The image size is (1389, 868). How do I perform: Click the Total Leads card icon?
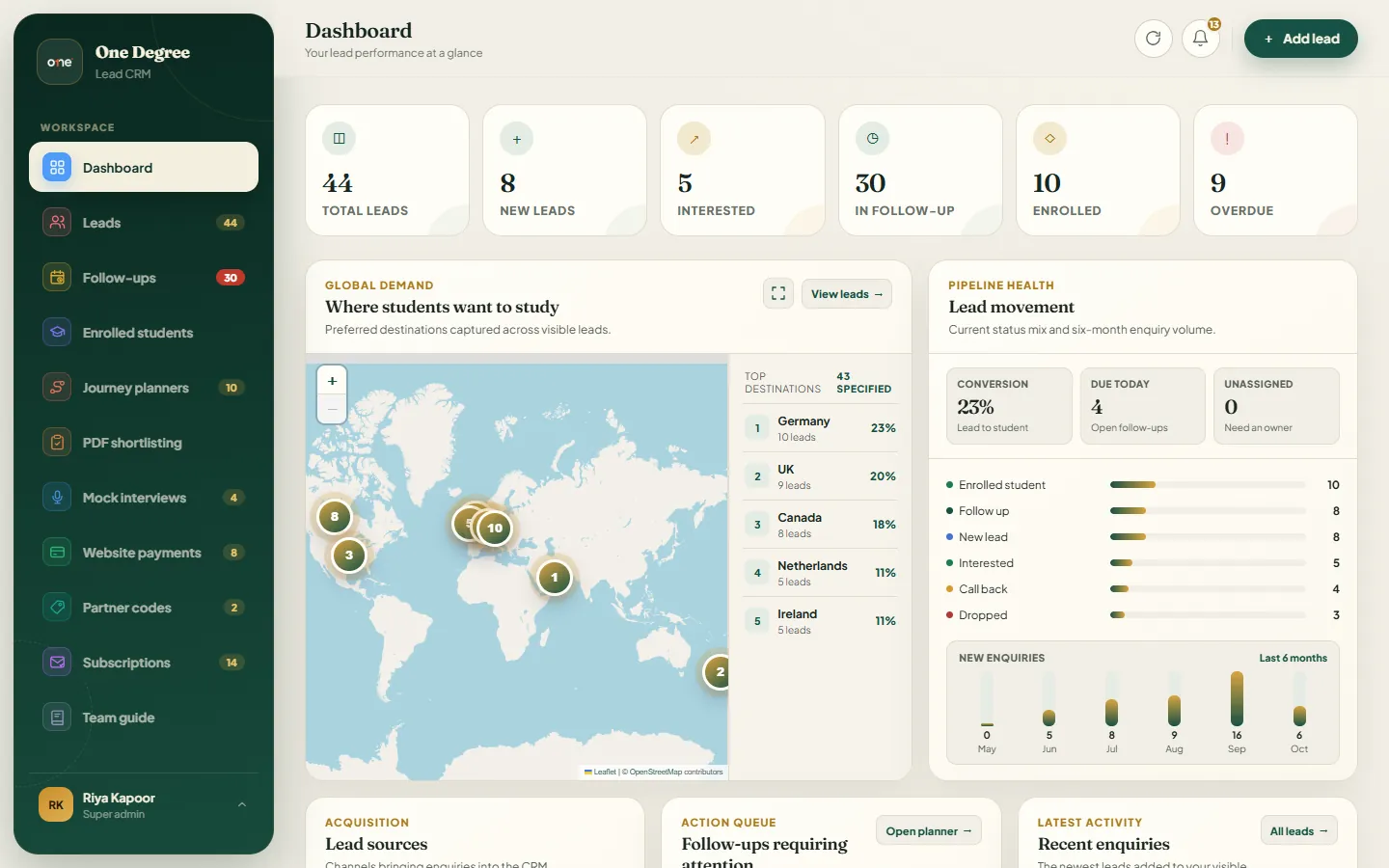pos(339,139)
